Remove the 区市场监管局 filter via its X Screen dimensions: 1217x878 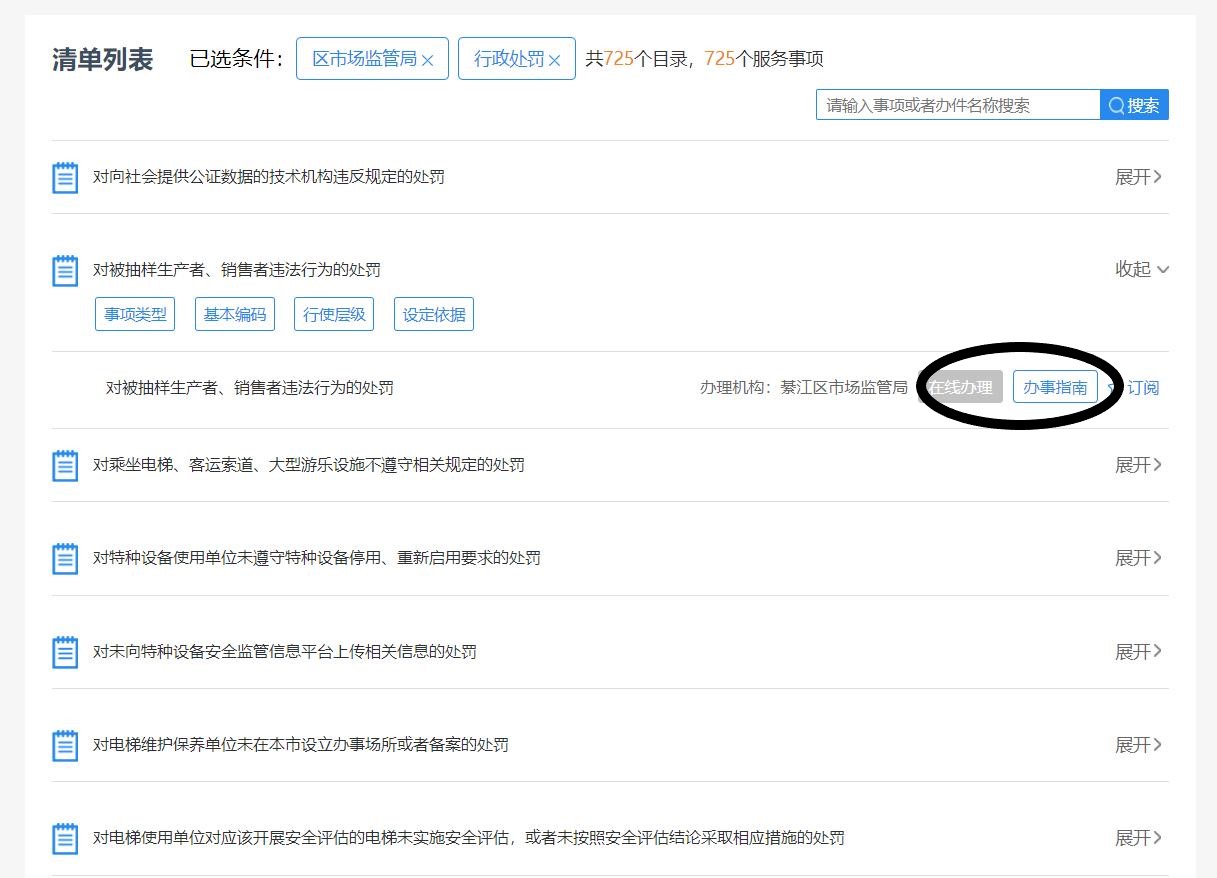point(428,60)
